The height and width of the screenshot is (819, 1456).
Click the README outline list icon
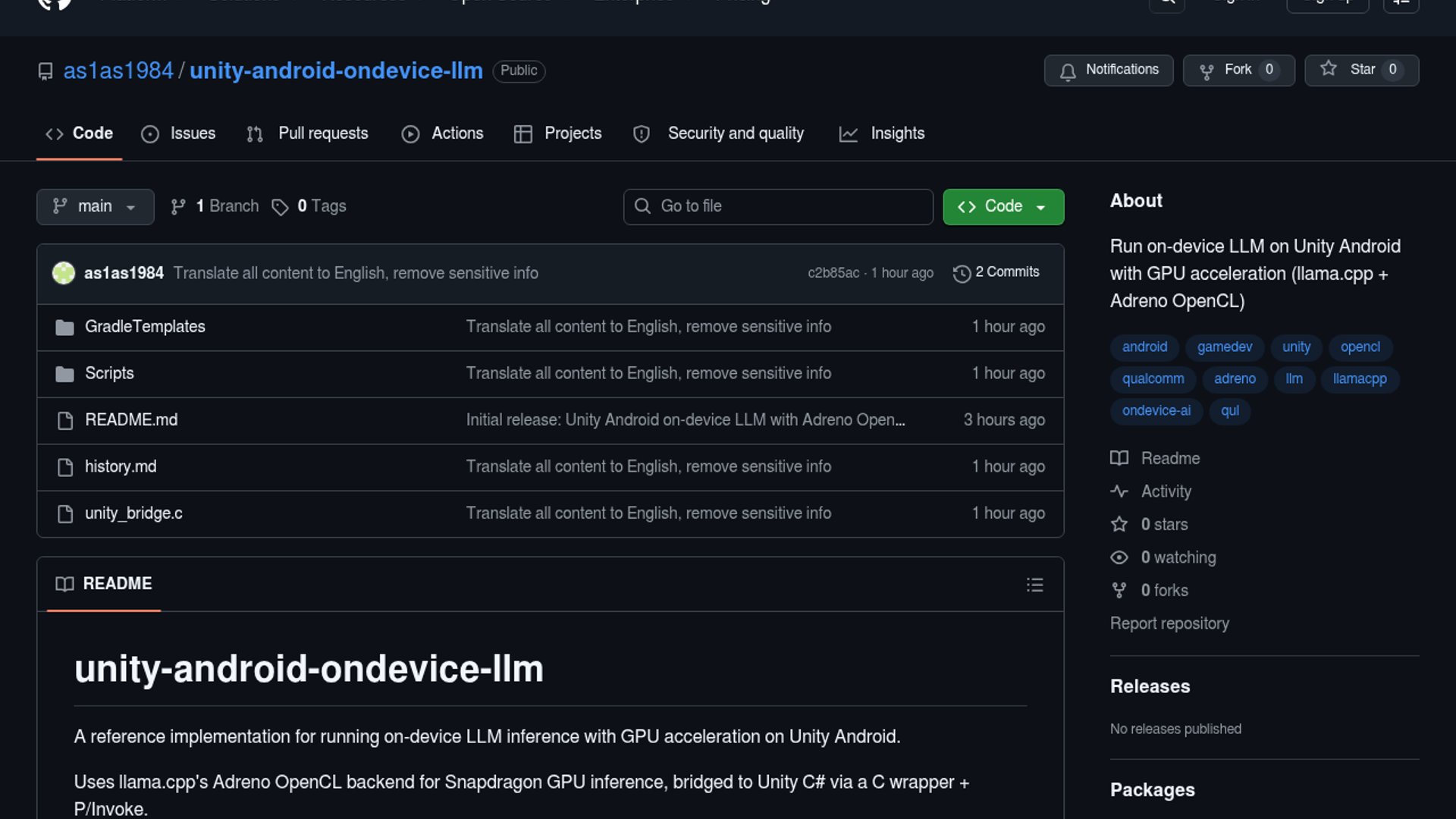(1034, 585)
